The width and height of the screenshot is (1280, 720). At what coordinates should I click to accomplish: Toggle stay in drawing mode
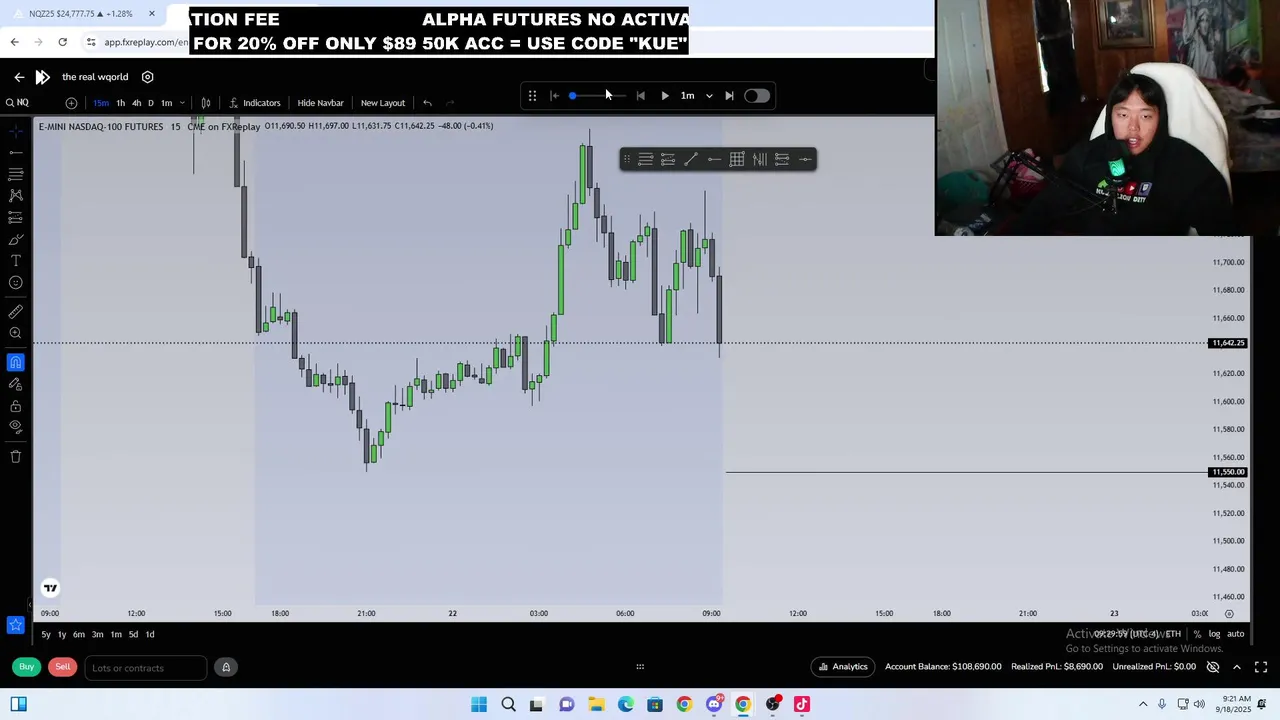coord(16,384)
